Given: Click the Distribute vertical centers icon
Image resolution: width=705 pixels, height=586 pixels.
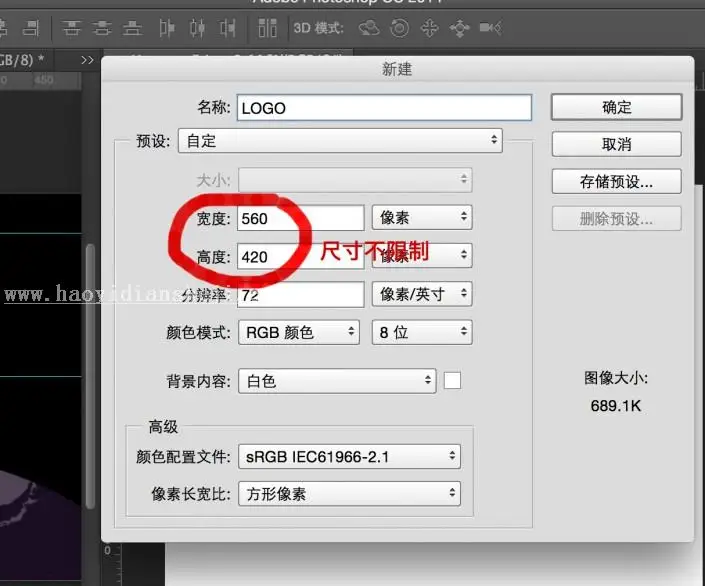Looking at the screenshot, I should (x=102, y=28).
